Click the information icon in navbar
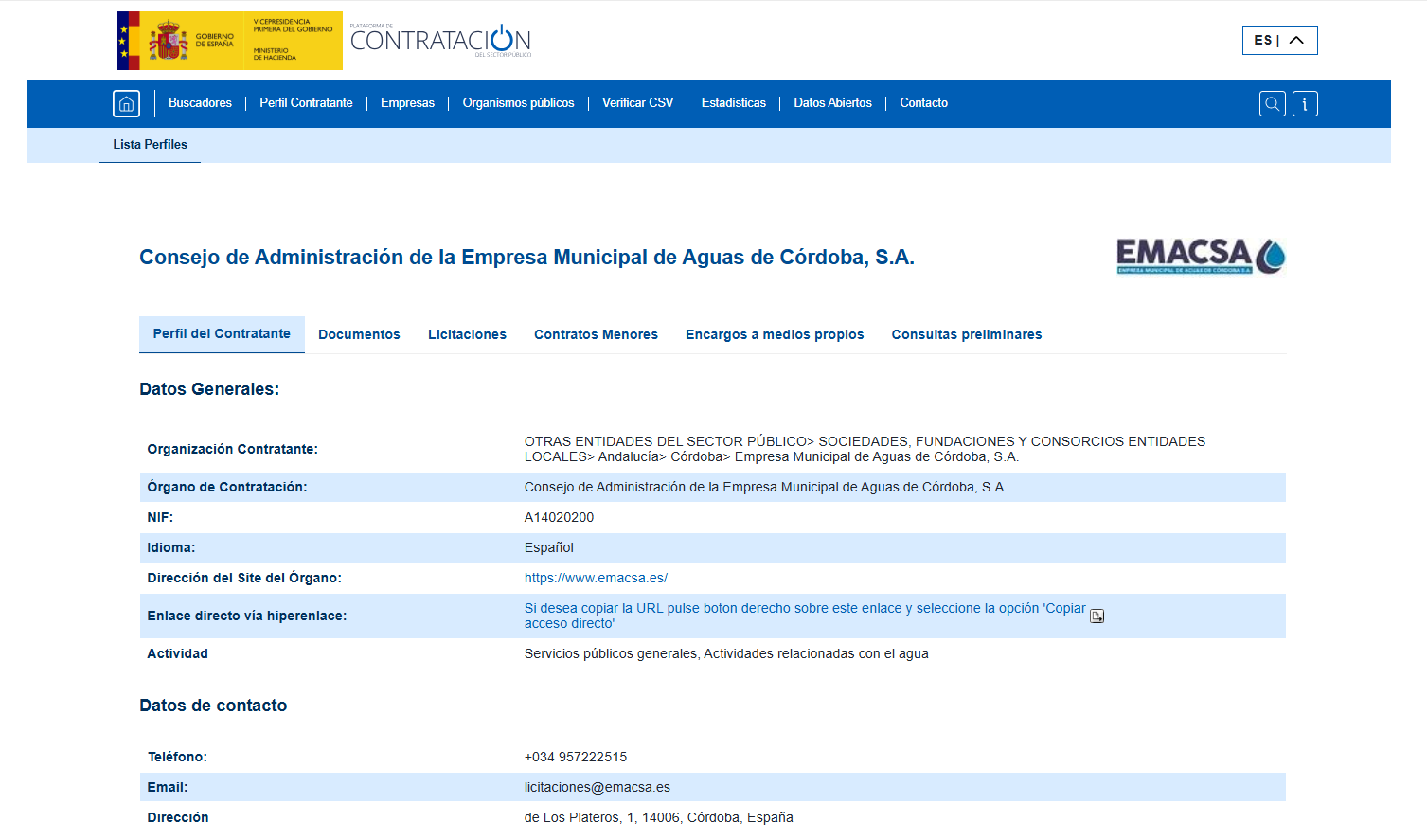 (1305, 104)
